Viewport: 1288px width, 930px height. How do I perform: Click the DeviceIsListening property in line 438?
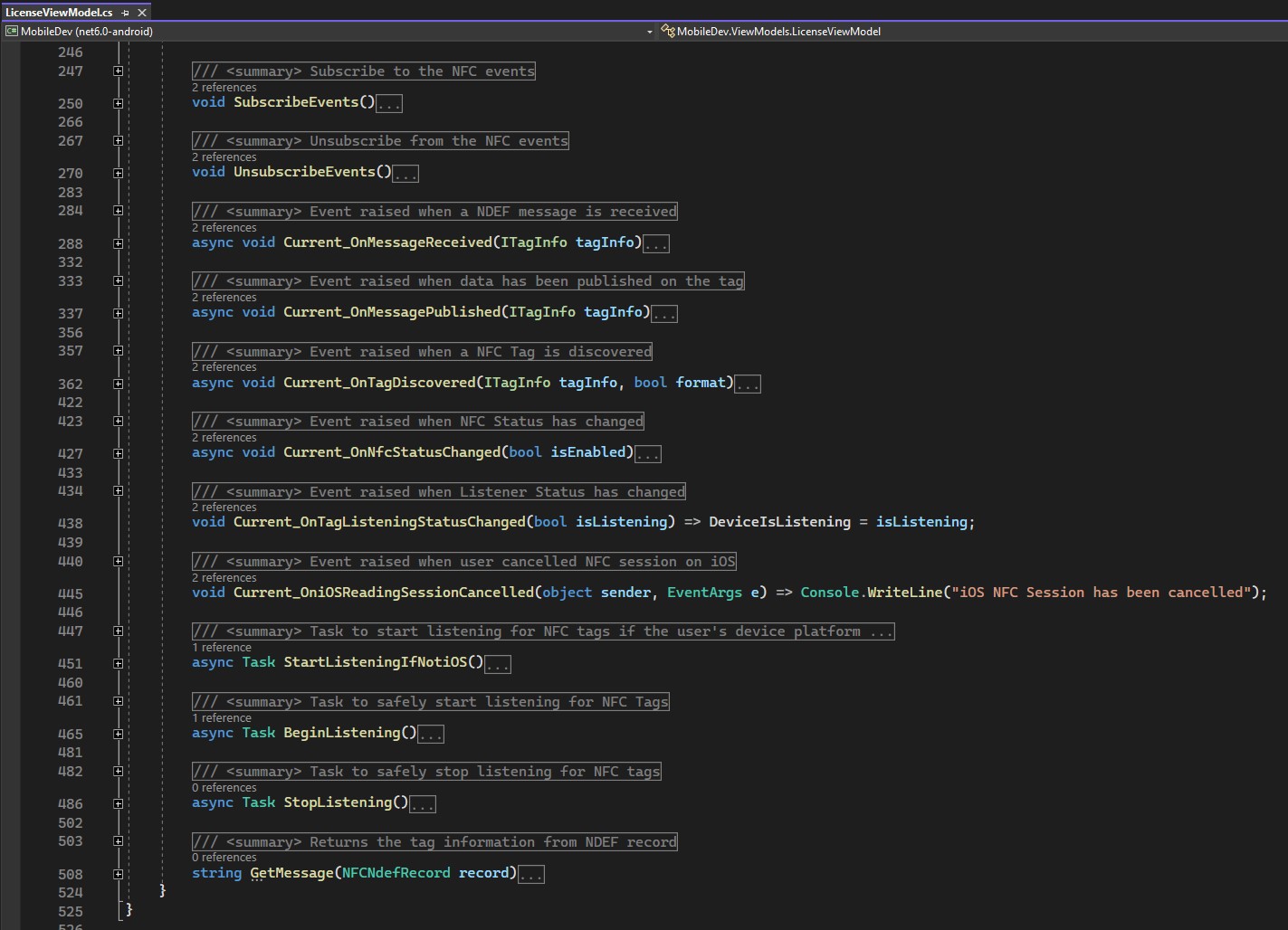pos(779,522)
